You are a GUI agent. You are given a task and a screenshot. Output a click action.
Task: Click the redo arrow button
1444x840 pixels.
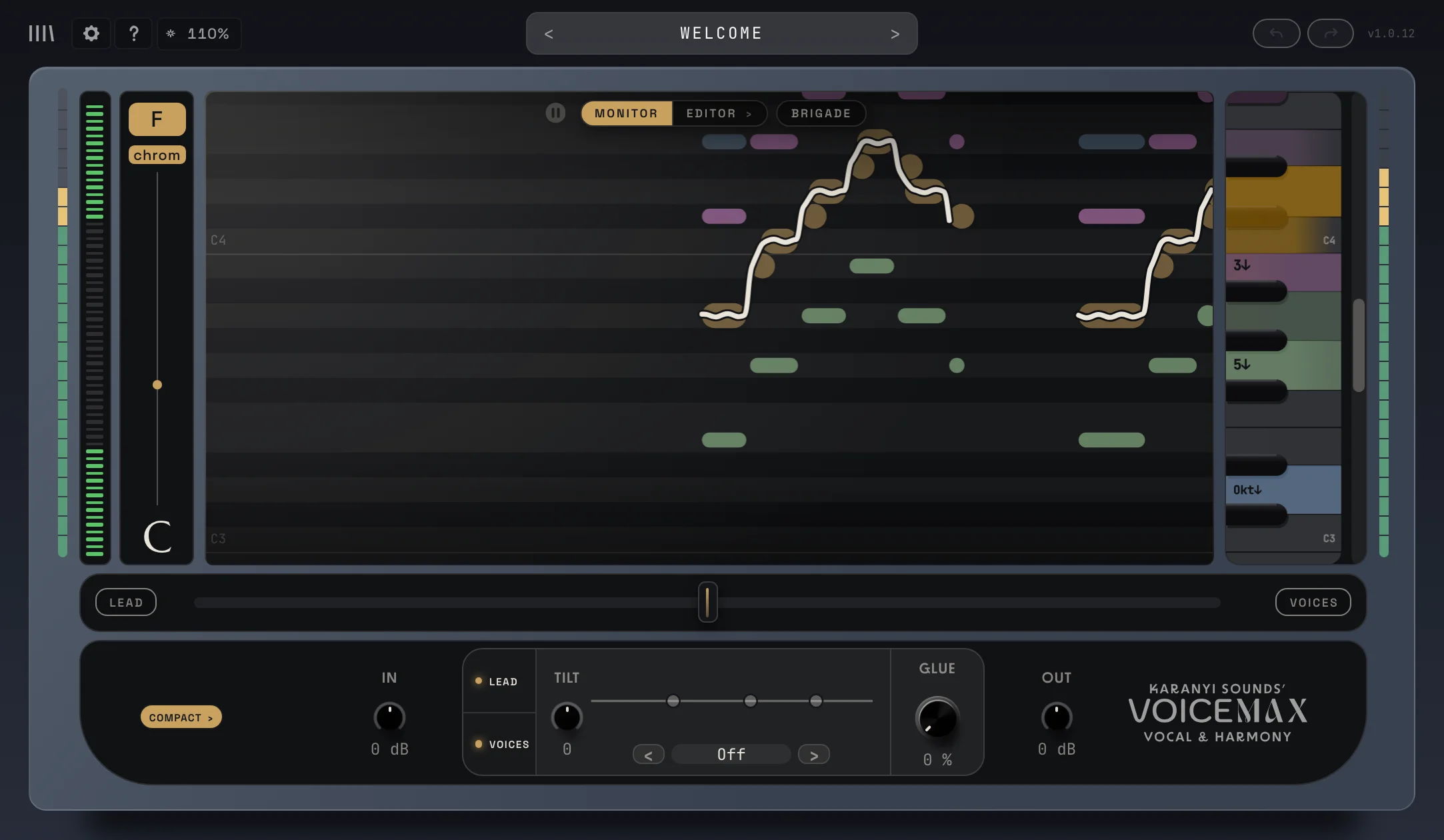coord(1330,33)
